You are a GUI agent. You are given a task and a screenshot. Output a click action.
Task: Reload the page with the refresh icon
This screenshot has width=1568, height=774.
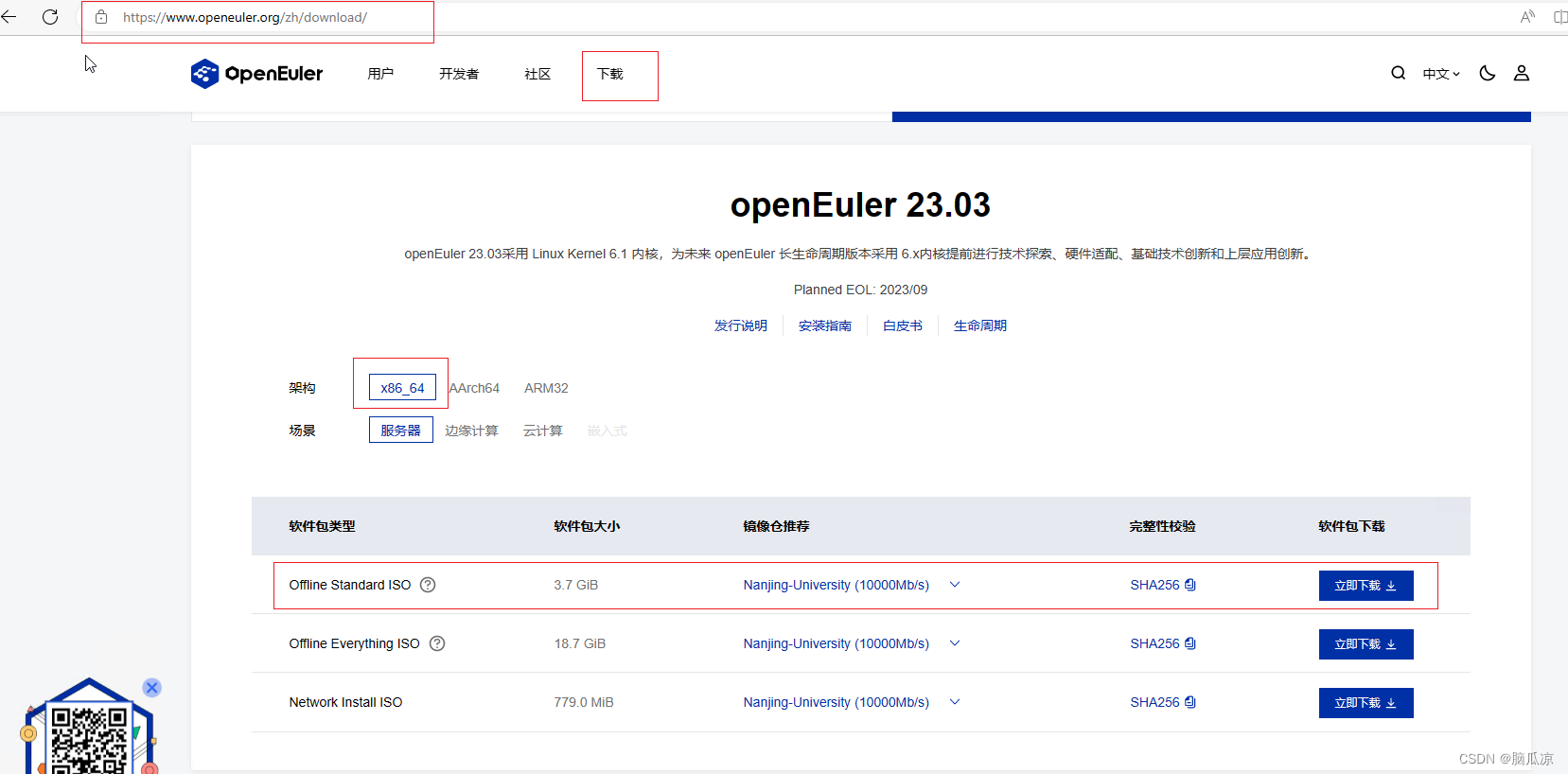coord(50,17)
